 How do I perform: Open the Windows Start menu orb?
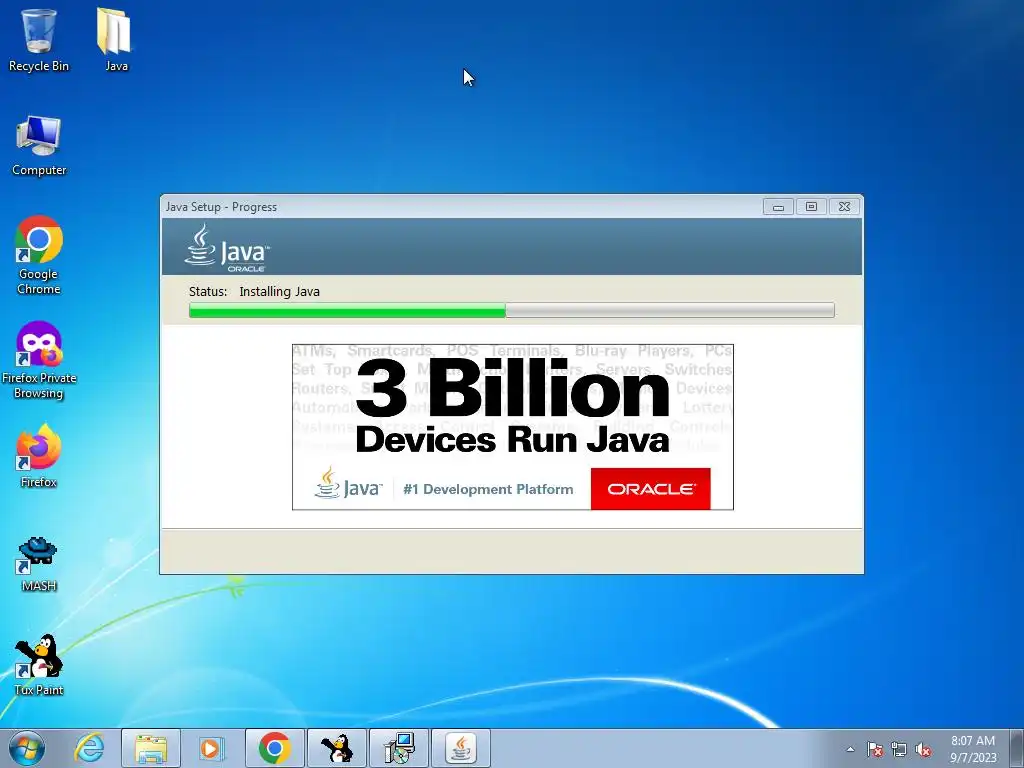point(26,748)
